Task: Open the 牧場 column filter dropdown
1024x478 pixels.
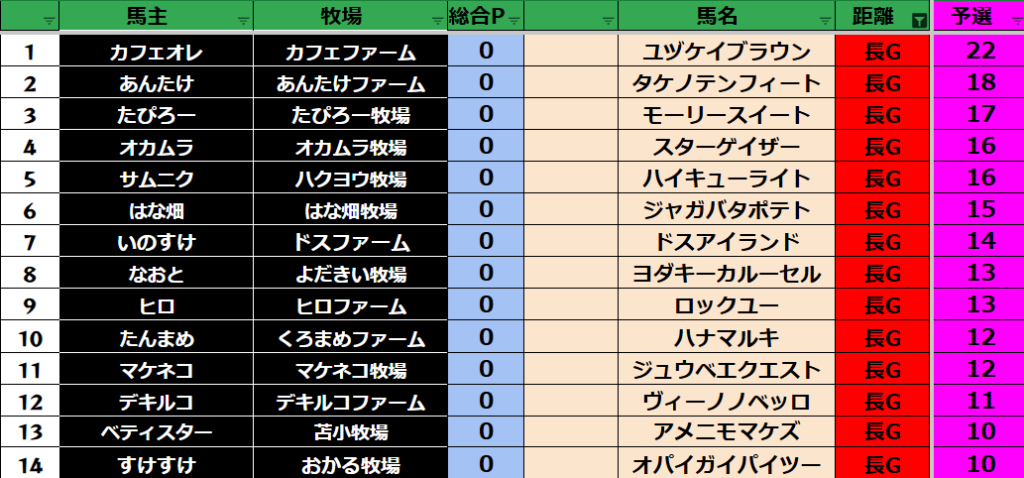Action: pos(437,18)
